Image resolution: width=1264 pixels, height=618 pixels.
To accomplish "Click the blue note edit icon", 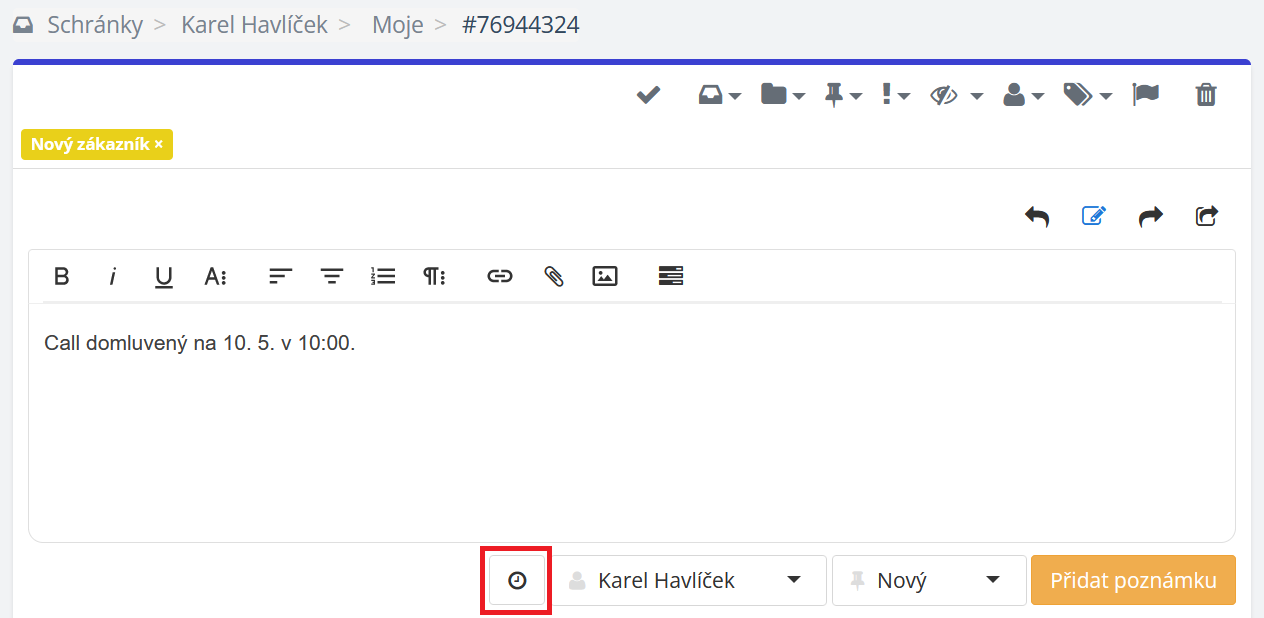I will tap(1094, 216).
